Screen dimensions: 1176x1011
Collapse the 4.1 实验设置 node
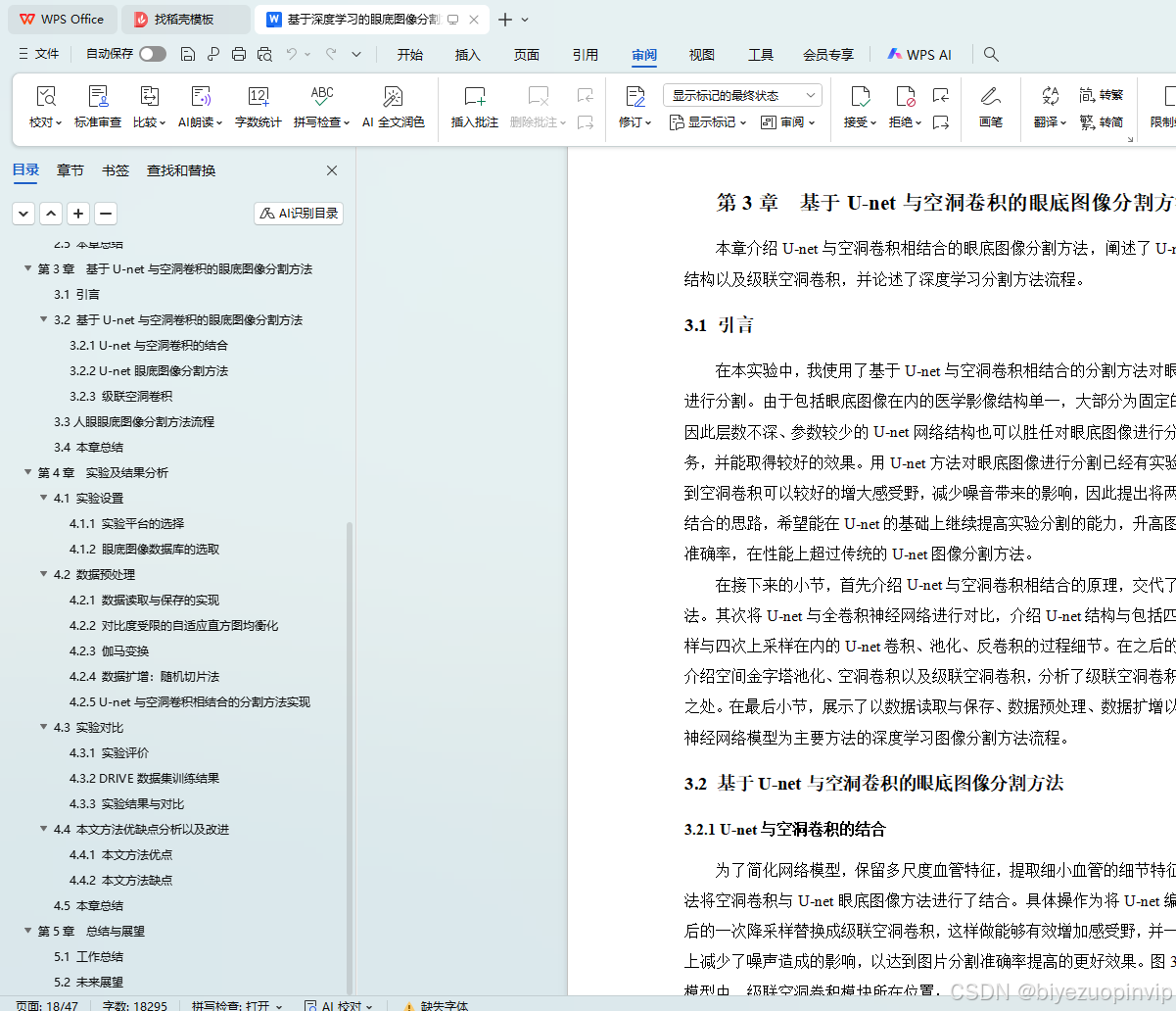pyautogui.click(x=44, y=498)
